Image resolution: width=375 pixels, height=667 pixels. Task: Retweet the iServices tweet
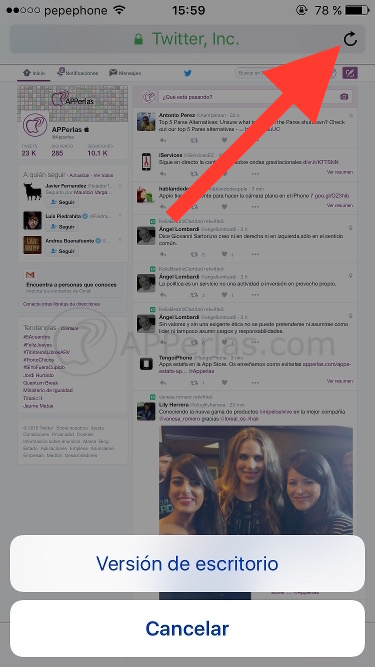tap(194, 174)
